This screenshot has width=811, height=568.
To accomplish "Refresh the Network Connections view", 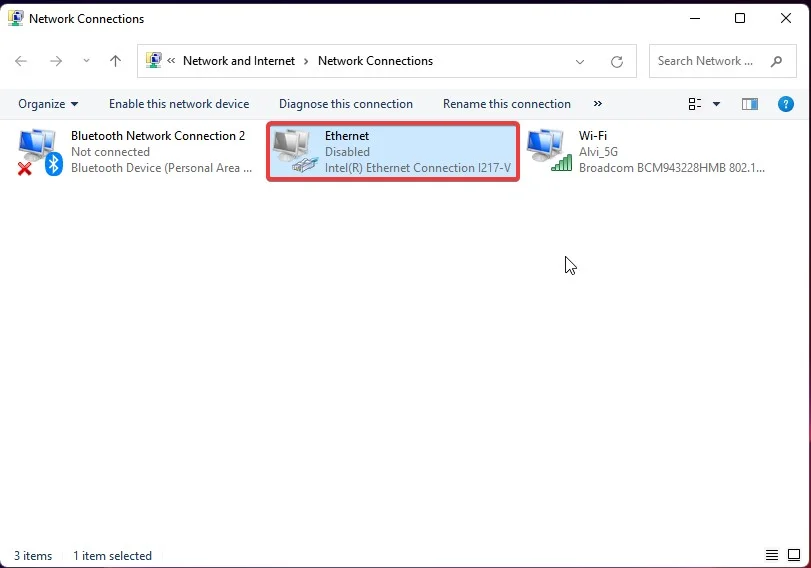I will (617, 62).
